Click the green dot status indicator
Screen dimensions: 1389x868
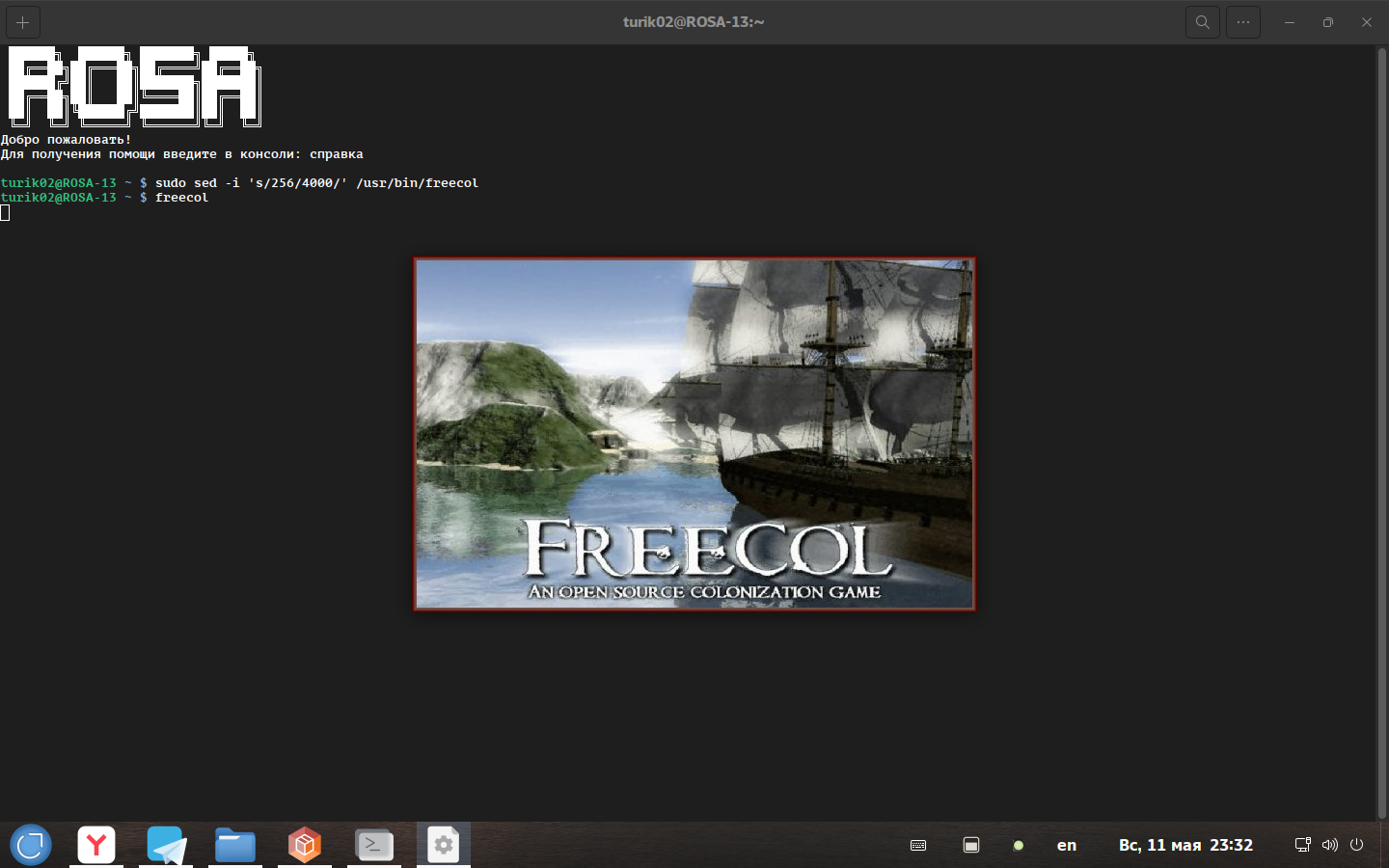[1019, 846]
